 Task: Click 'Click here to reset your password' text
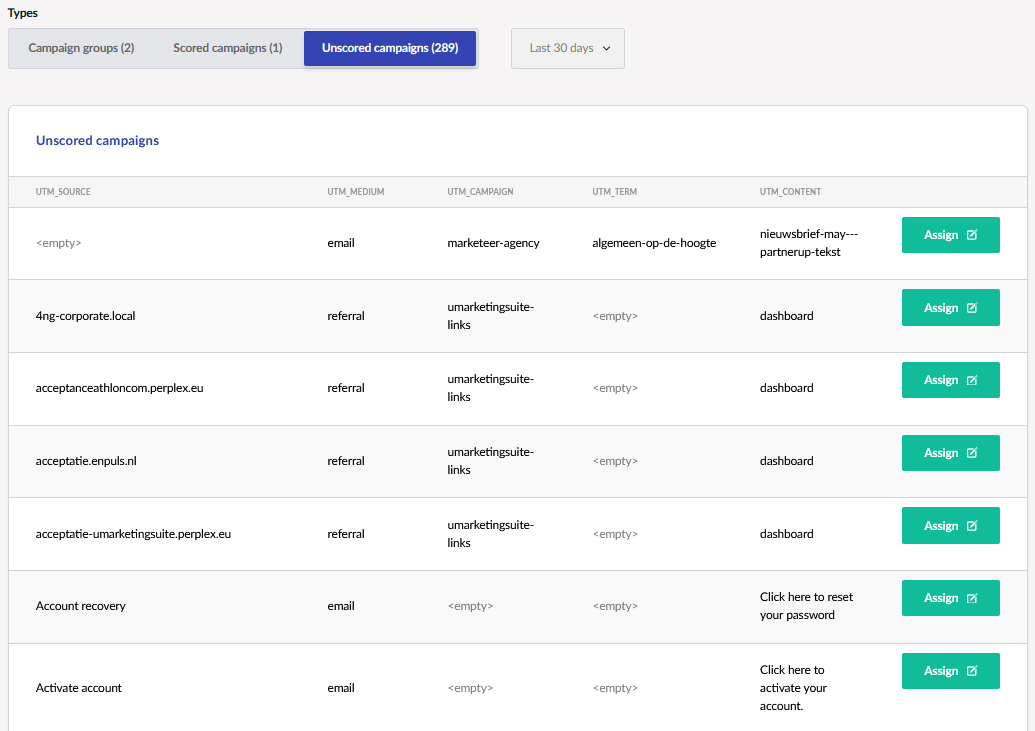[806, 606]
